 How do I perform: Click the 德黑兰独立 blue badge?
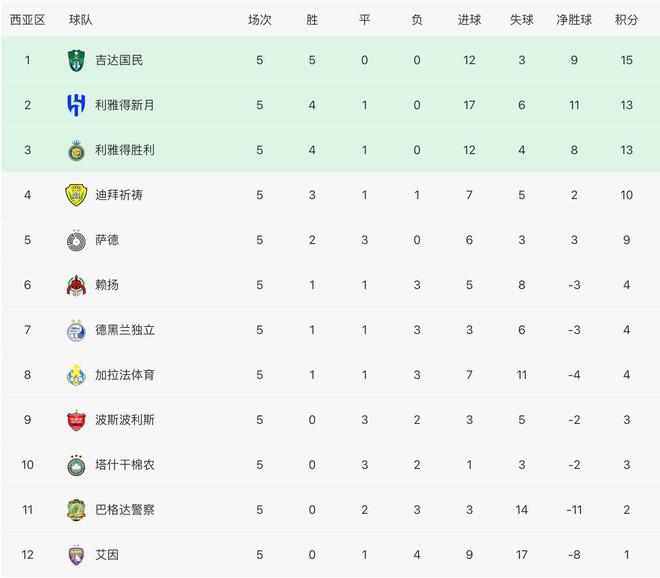76,330
